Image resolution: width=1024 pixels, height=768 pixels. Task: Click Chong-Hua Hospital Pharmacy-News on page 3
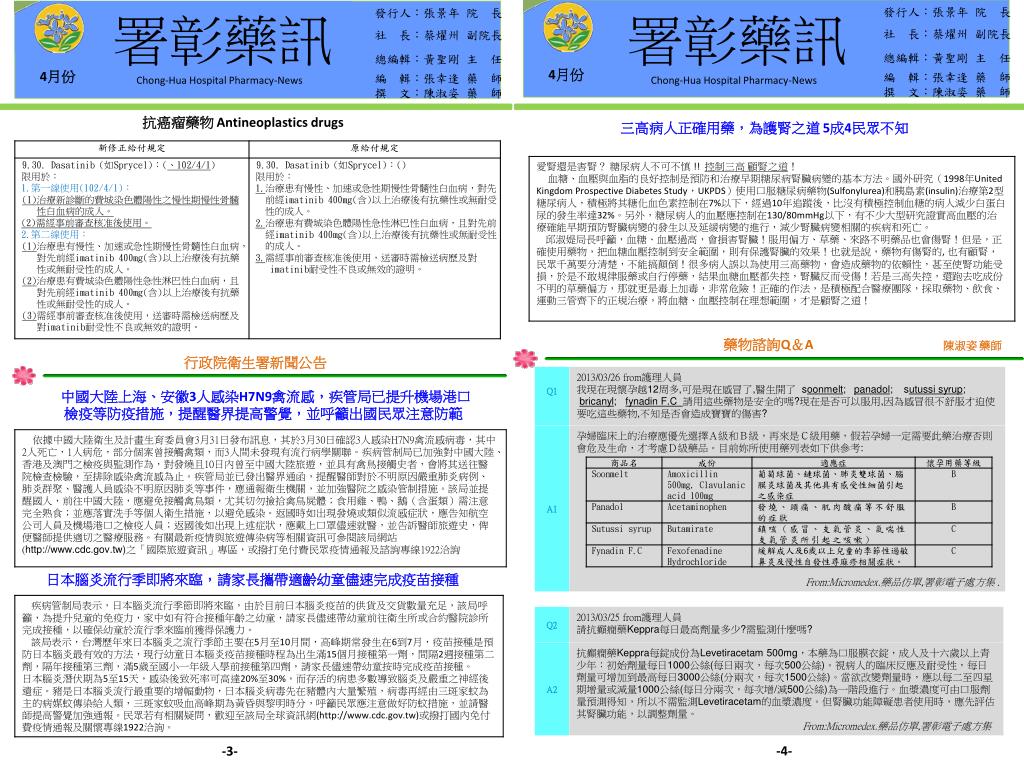coord(219,80)
